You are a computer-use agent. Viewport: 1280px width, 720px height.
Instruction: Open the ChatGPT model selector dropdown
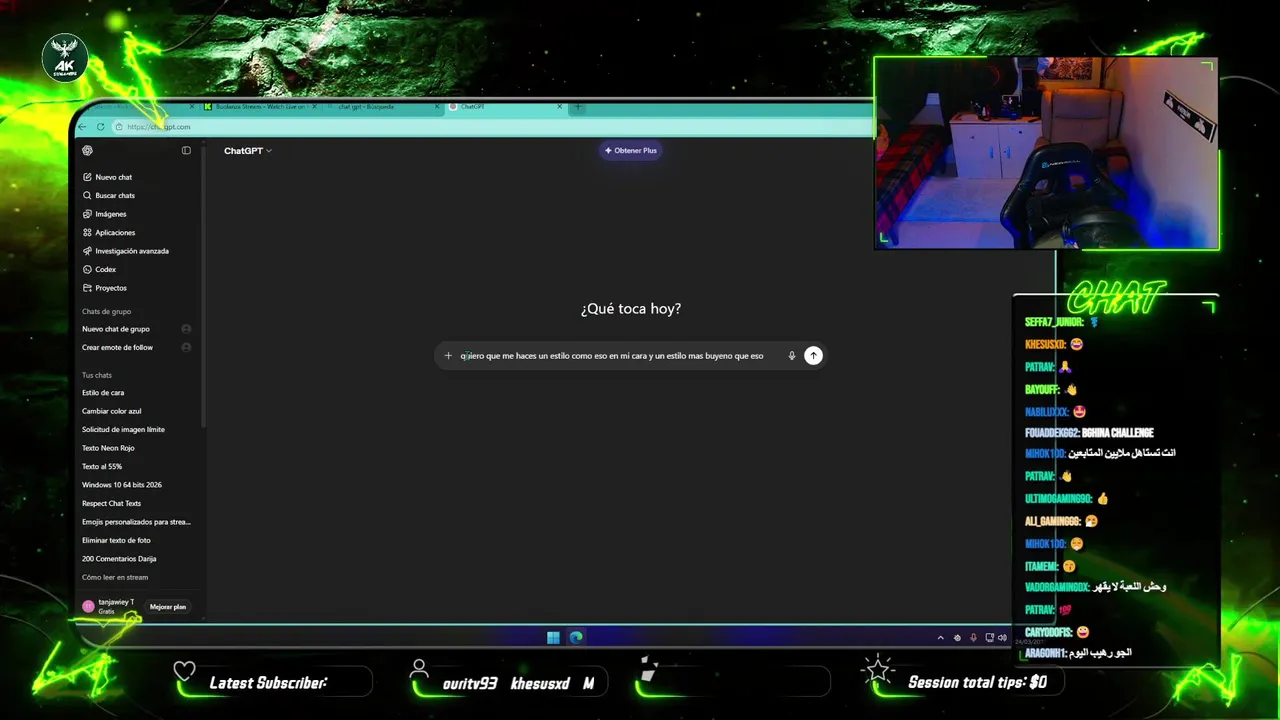coord(247,151)
